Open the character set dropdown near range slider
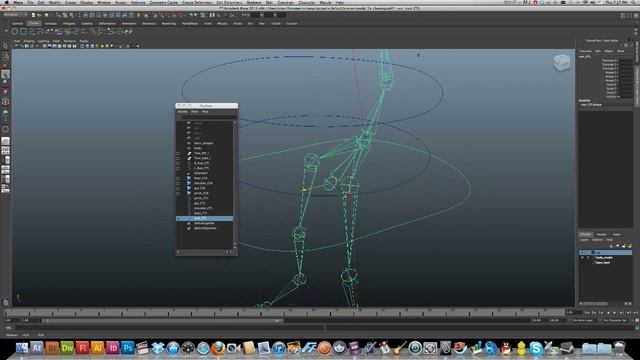This screenshot has width=640, height=360. [x=615, y=321]
